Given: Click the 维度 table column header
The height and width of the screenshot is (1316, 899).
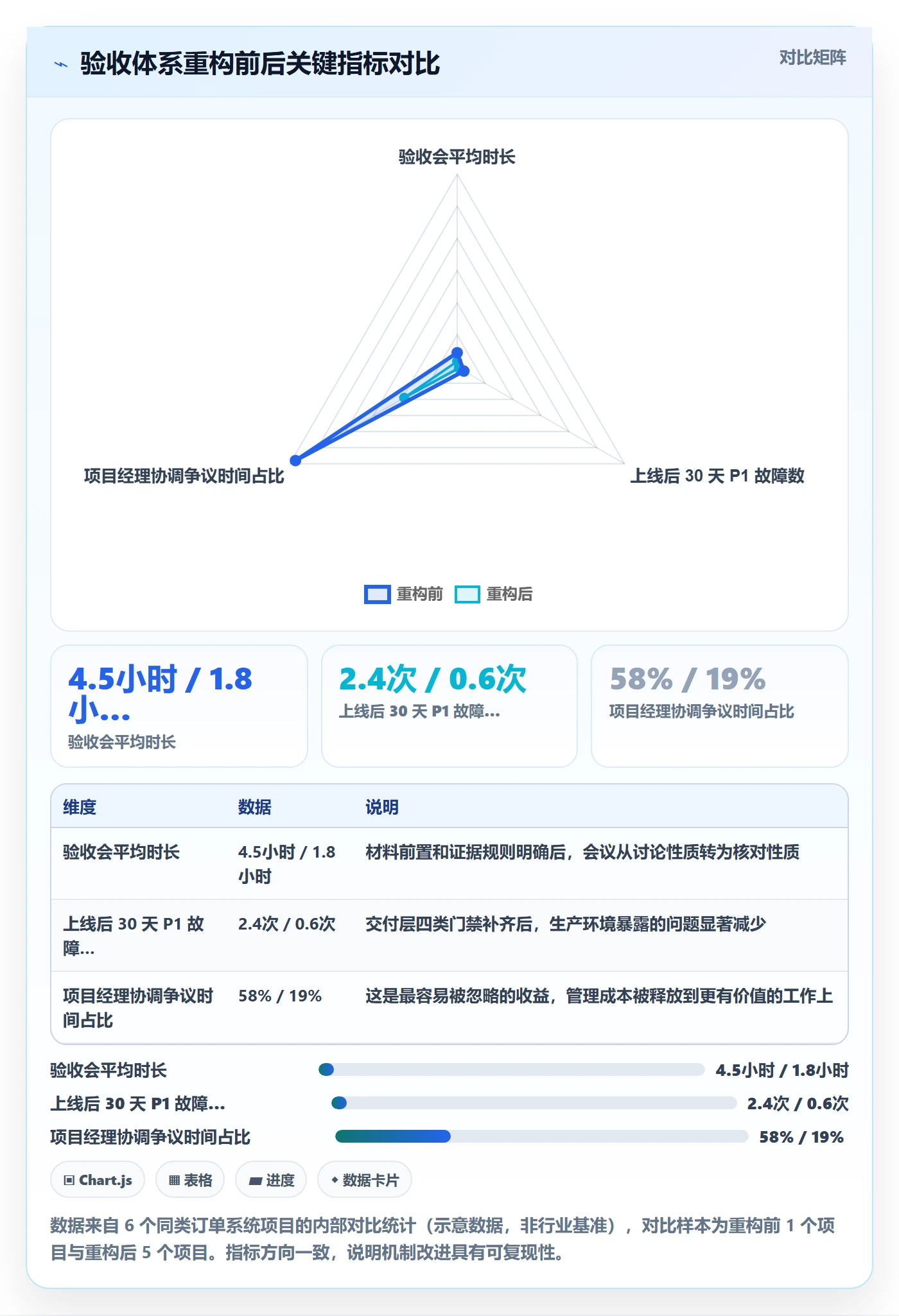Looking at the screenshot, I should click(x=80, y=807).
